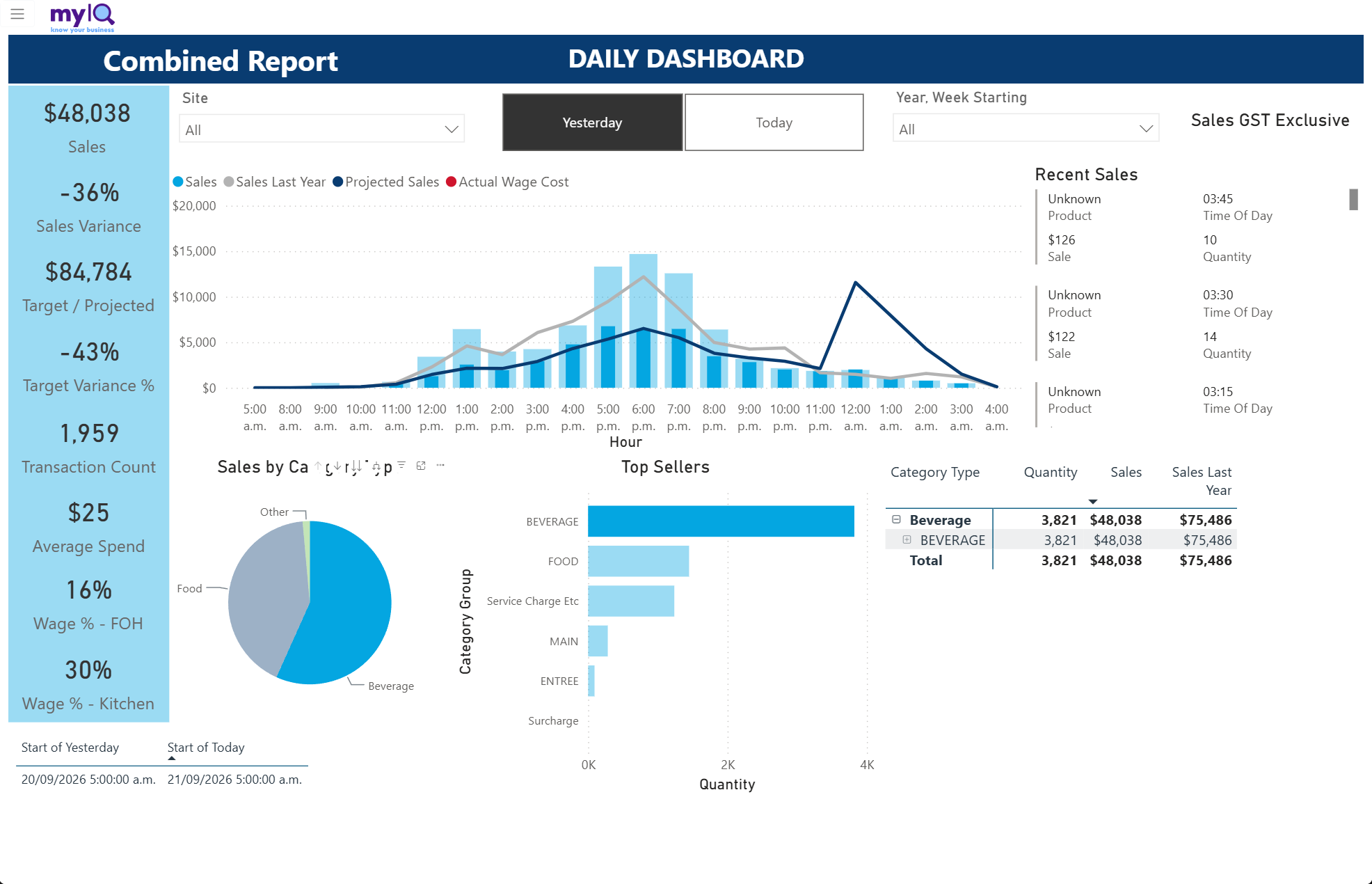Click the Combined Report title
The image size is (1372, 884).
pos(221,61)
